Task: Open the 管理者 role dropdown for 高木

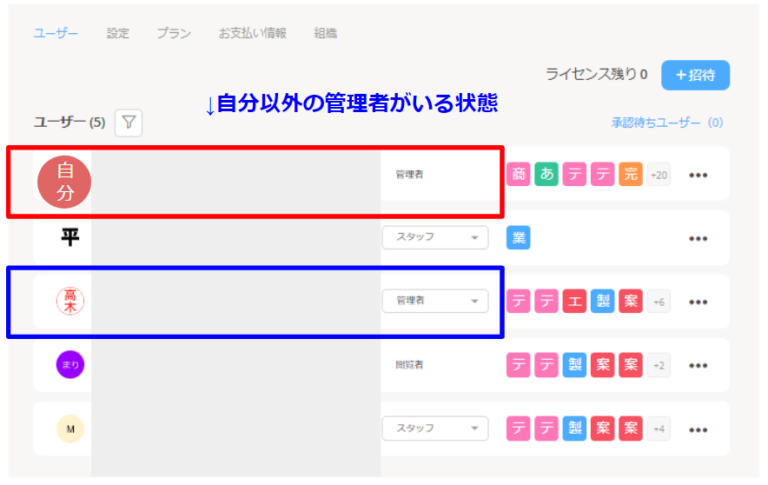Action: 435,301
